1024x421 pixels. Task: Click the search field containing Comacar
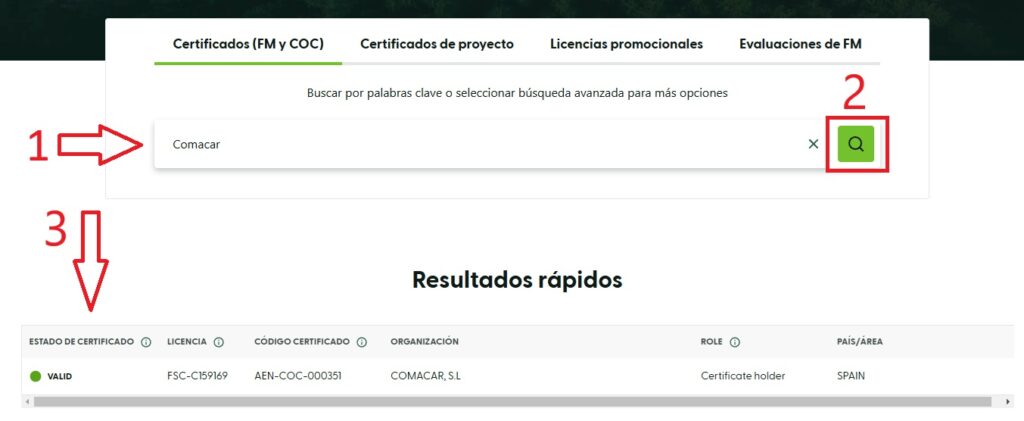(480, 144)
